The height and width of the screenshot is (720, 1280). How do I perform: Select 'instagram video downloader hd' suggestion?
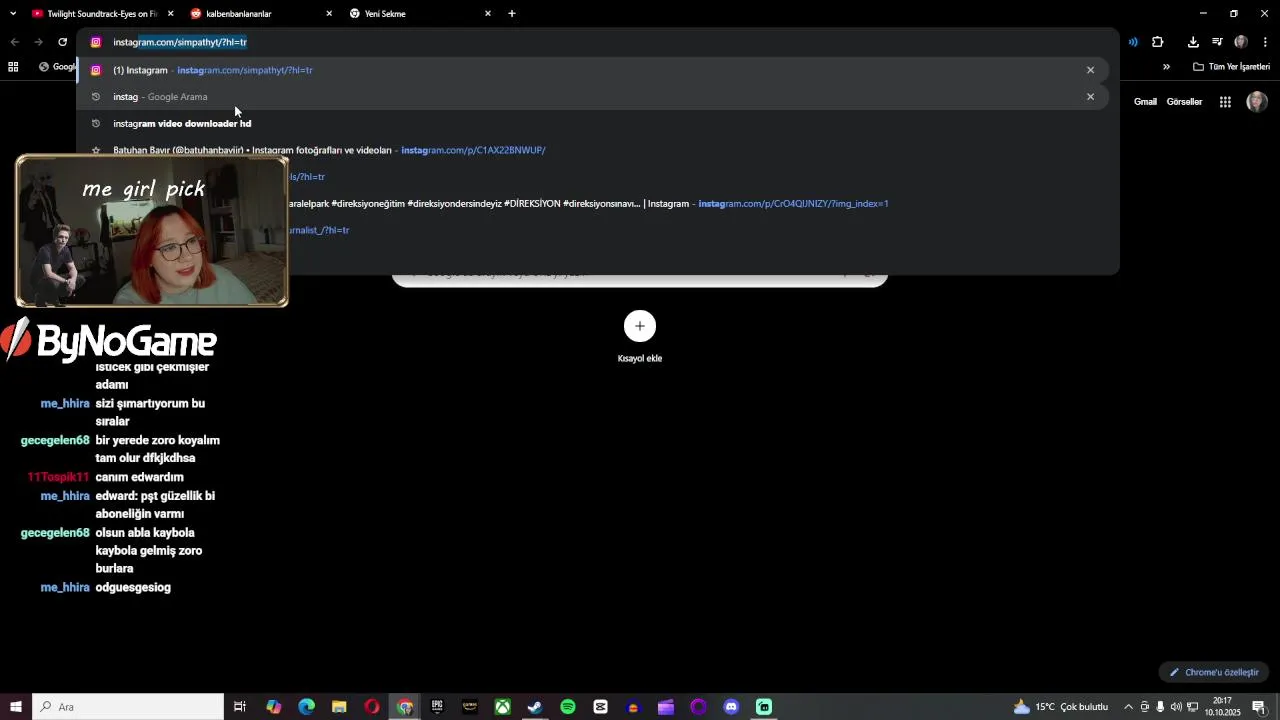pyautogui.click(x=592, y=124)
